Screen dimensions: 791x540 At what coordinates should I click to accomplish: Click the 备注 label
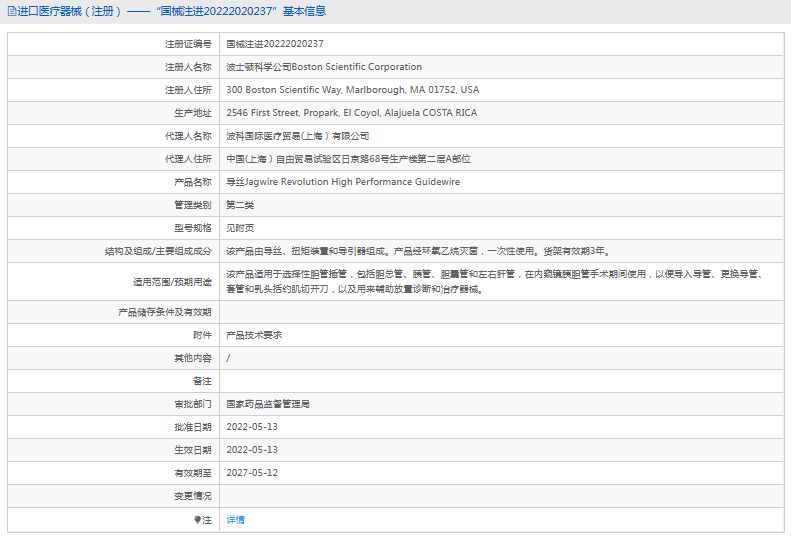pyautogui.click(x=202, y=381)
